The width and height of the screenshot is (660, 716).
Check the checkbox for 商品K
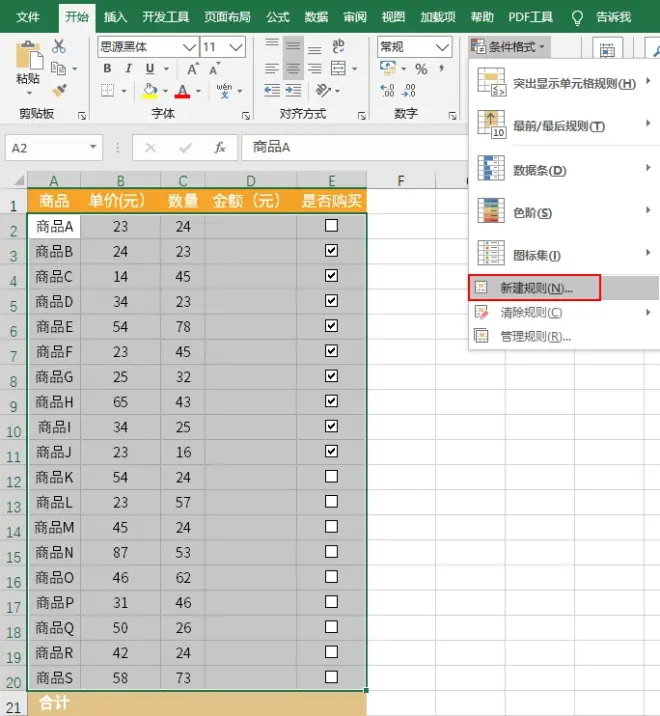point(332,477)
